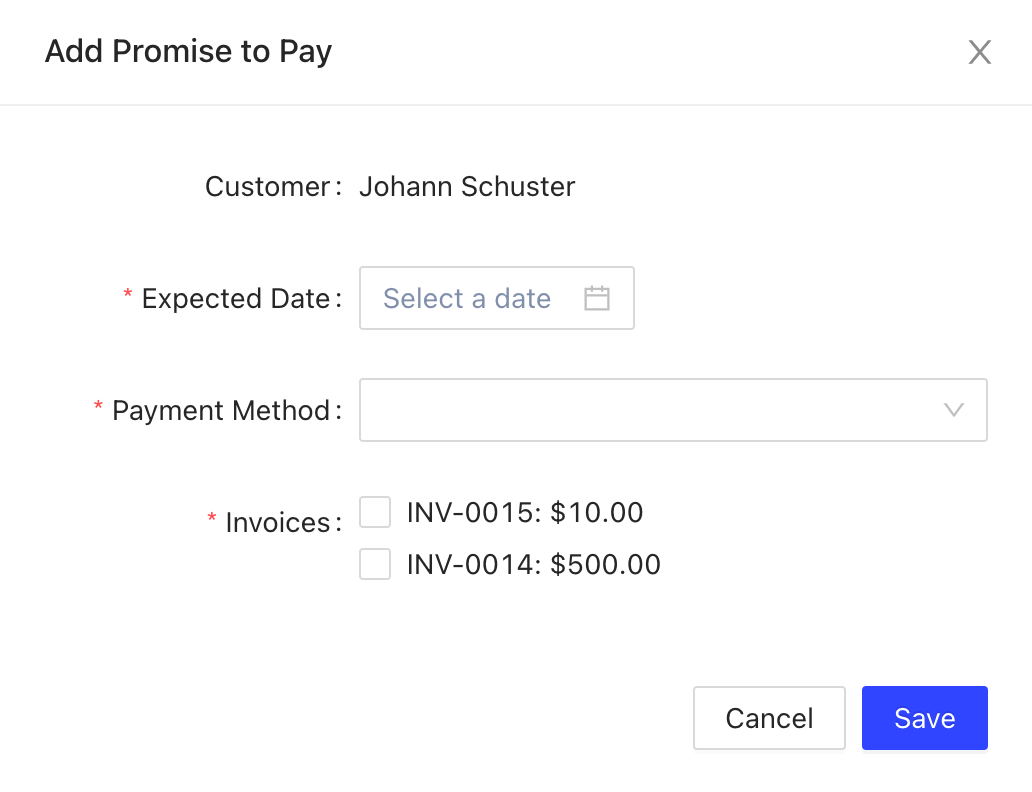Viewport: 1032px width, 792px height.
Task: Click the calendar icon in Expected Date
Action: tap(597, 298)
